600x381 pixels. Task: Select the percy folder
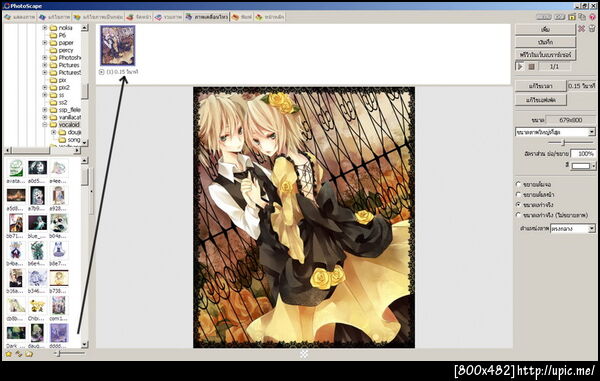[61, 50]
